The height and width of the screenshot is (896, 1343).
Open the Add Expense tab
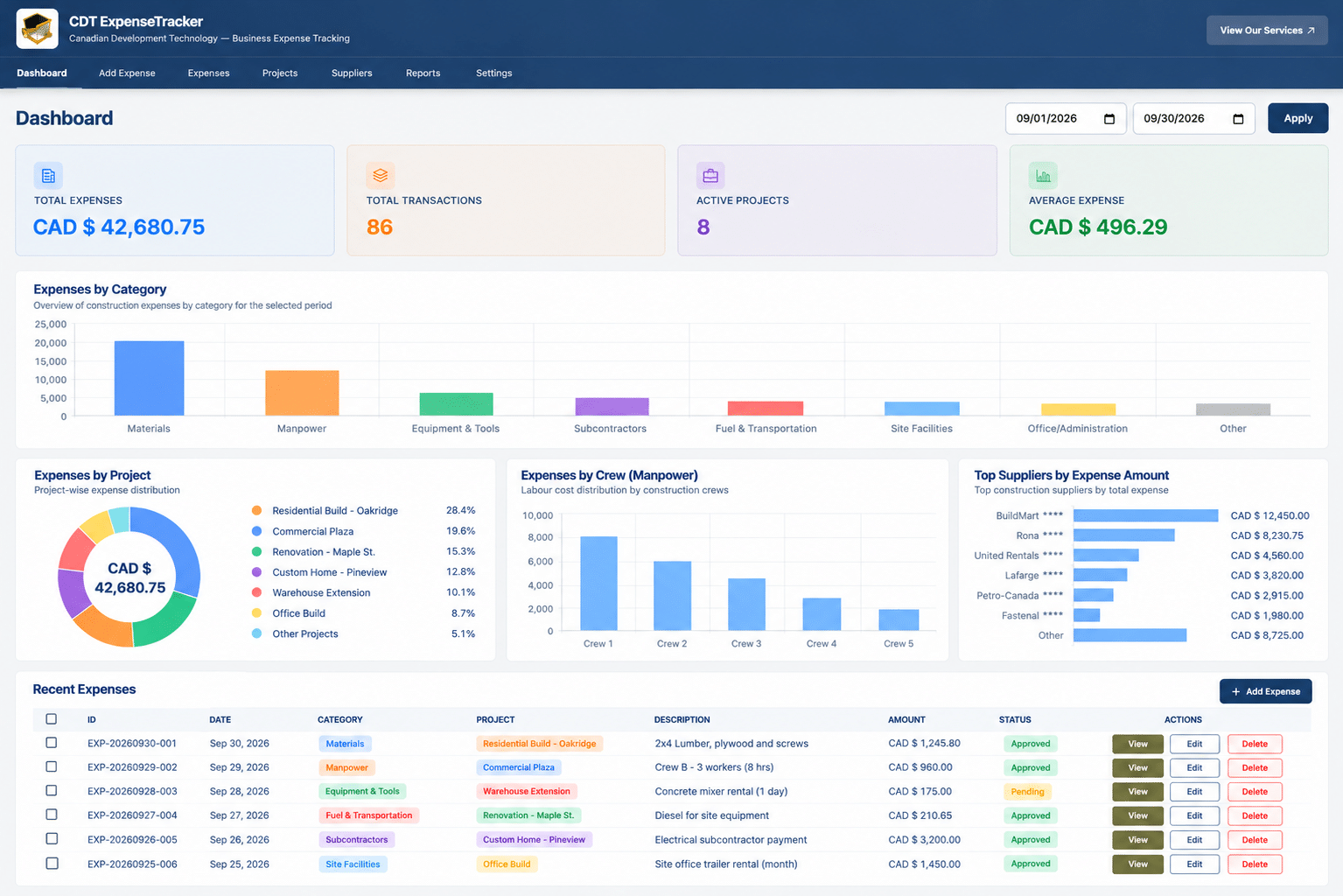click(127, 73)
